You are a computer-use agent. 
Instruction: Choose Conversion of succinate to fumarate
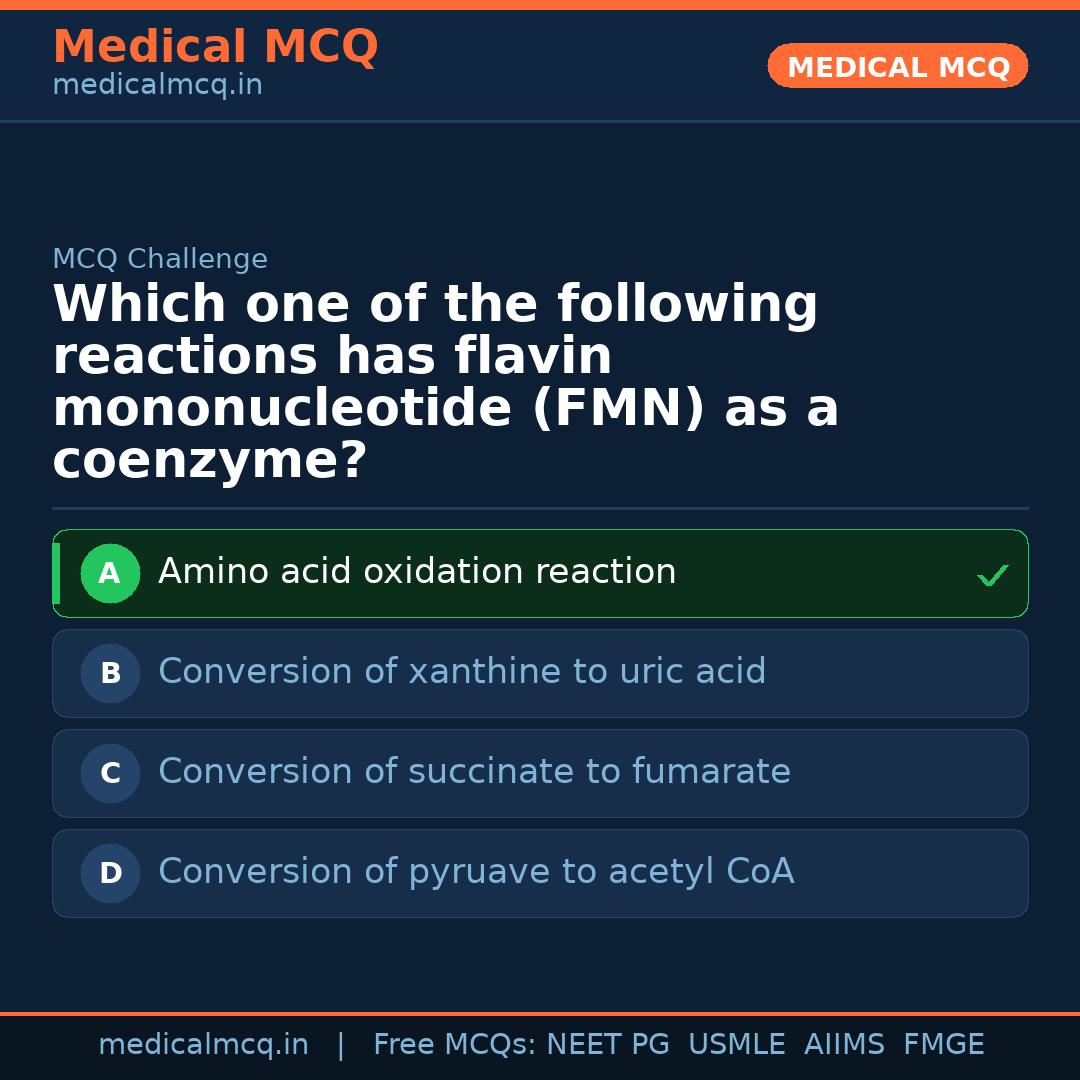coord(474,772)
